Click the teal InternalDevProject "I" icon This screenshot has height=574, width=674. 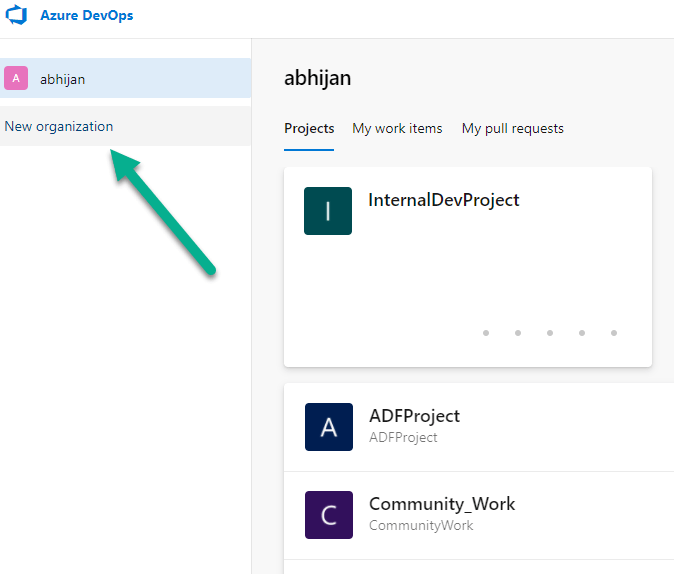point(328,211)
